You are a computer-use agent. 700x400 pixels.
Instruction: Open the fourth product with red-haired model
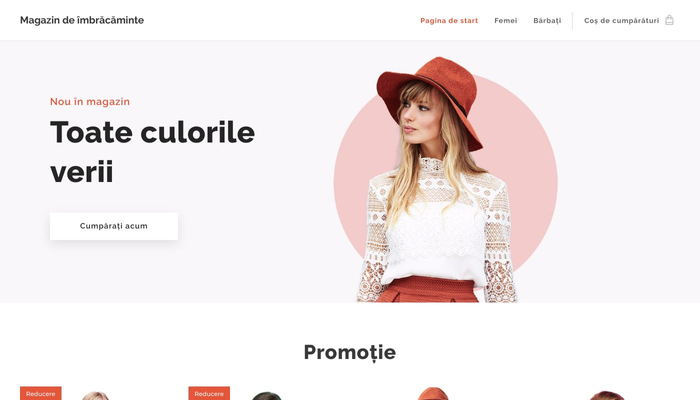(x=606, y=396)
